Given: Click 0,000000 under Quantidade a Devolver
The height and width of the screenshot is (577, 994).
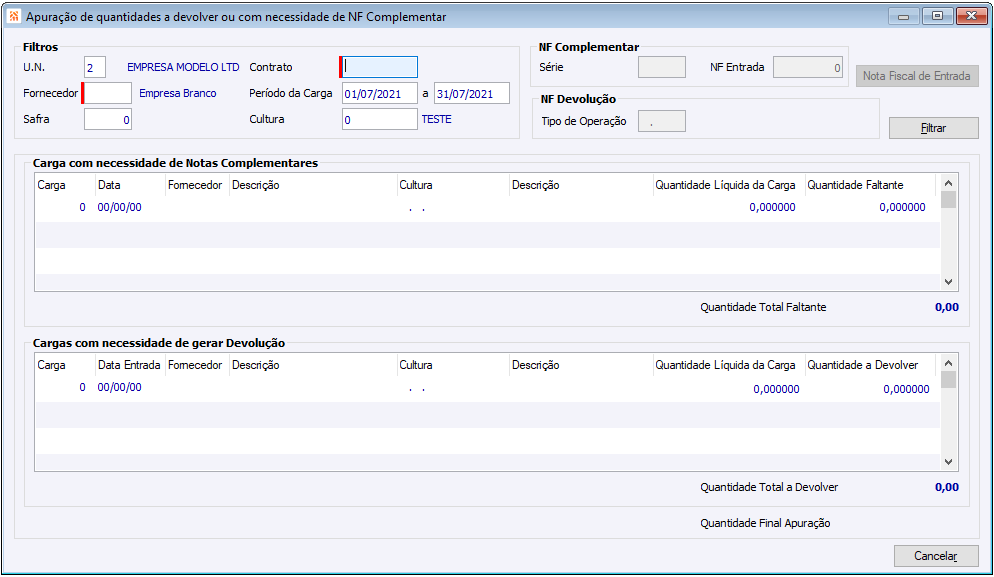Looking at the screenshot, I should (907, 389).
